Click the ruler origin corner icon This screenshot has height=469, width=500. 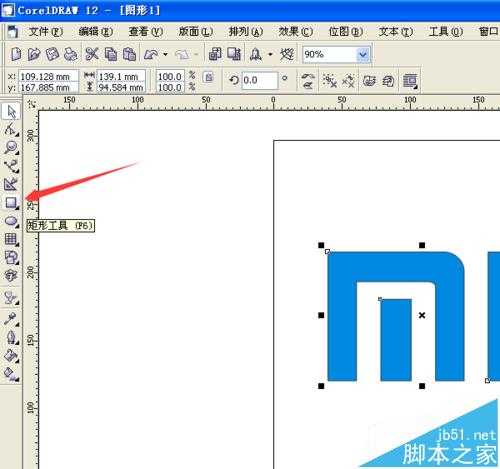(31, 104)
